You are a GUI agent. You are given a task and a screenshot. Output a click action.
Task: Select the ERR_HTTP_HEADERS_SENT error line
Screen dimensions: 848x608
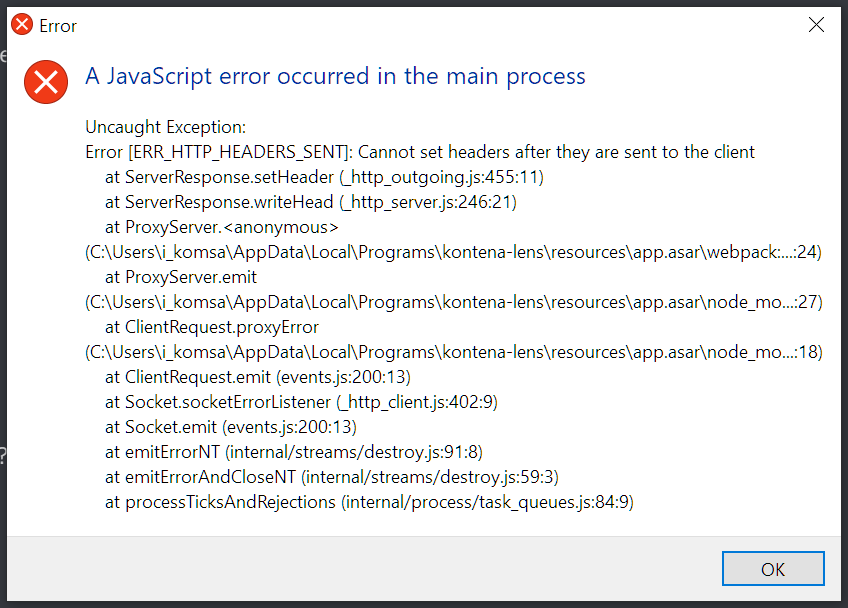(x=420, y=152)
